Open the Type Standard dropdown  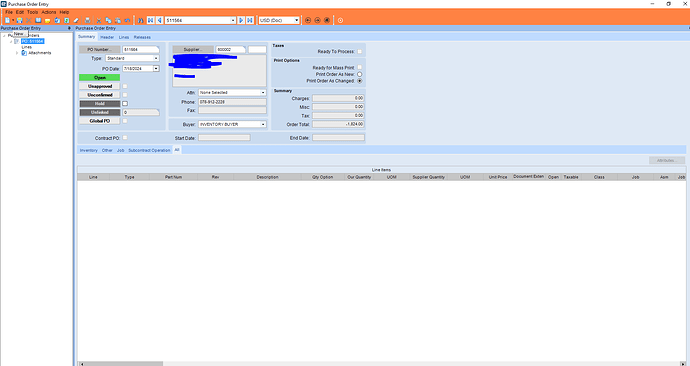coord(156,58)
